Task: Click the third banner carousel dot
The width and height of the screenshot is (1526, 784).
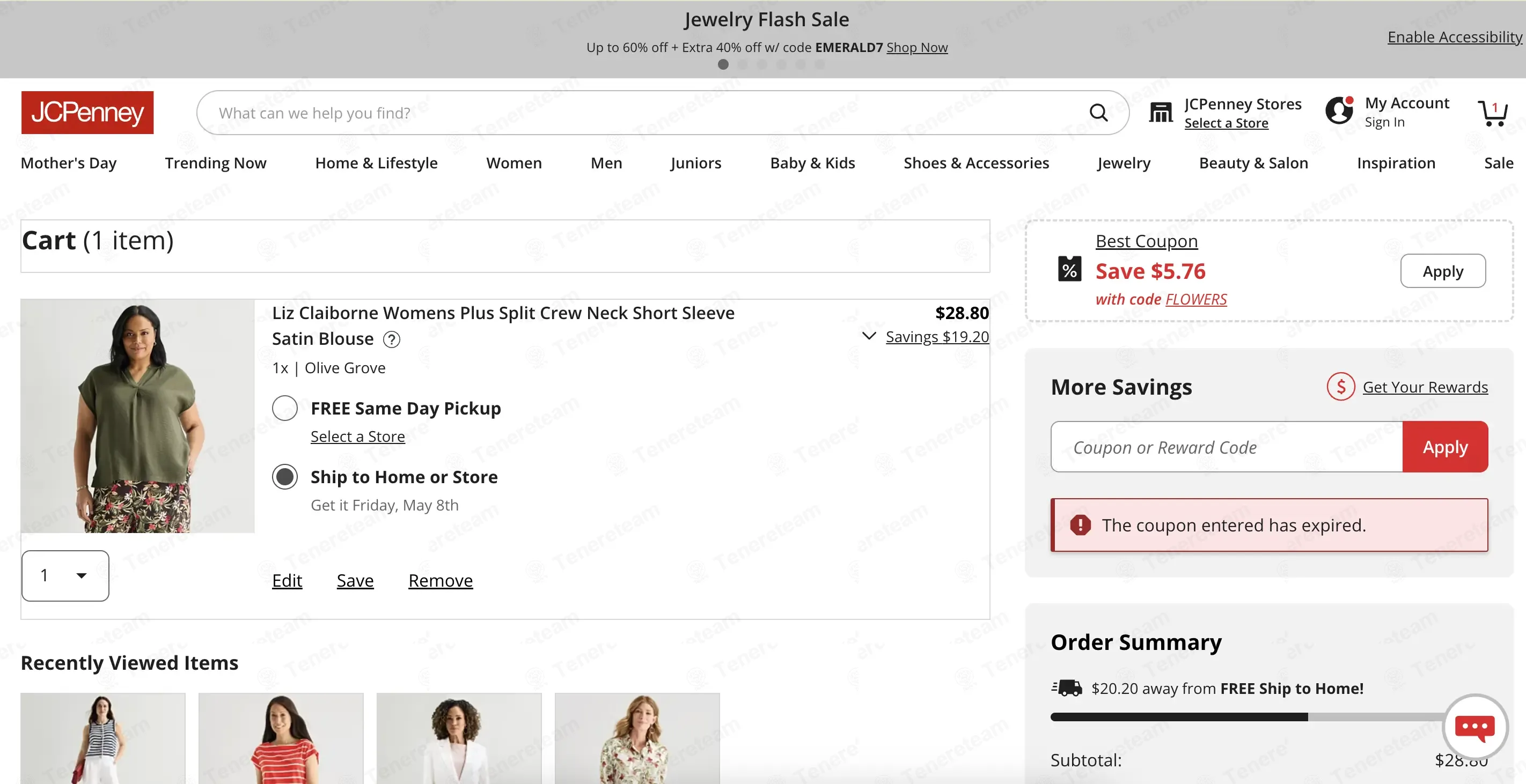Action: (x=762, y=64)
